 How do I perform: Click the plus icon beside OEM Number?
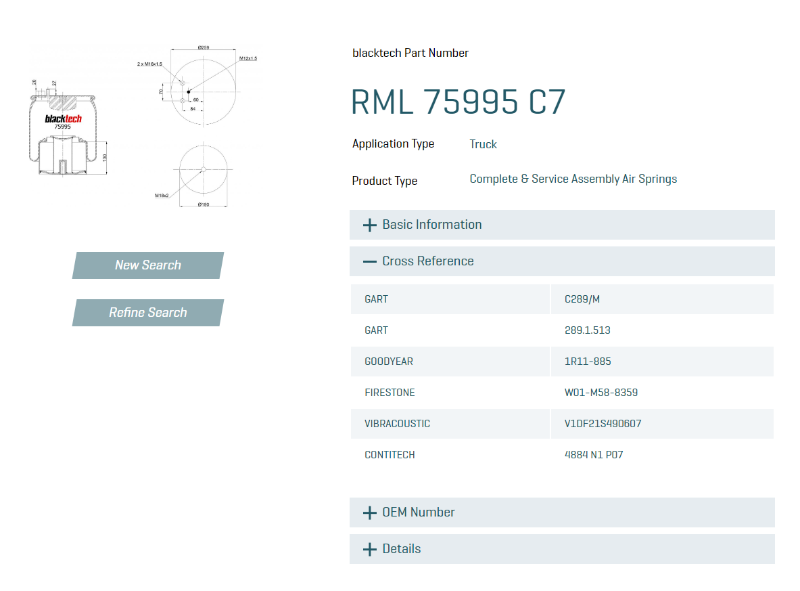pyautogui.click(x=369, y=513)
